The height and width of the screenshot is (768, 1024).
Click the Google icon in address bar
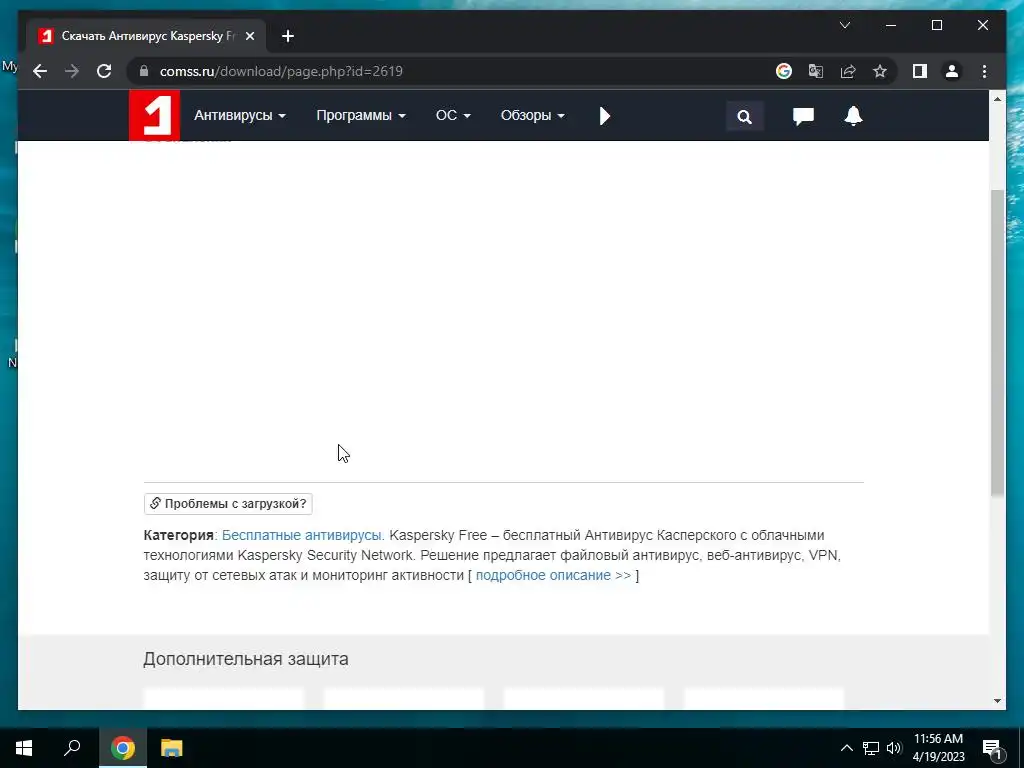pos(784,71)
